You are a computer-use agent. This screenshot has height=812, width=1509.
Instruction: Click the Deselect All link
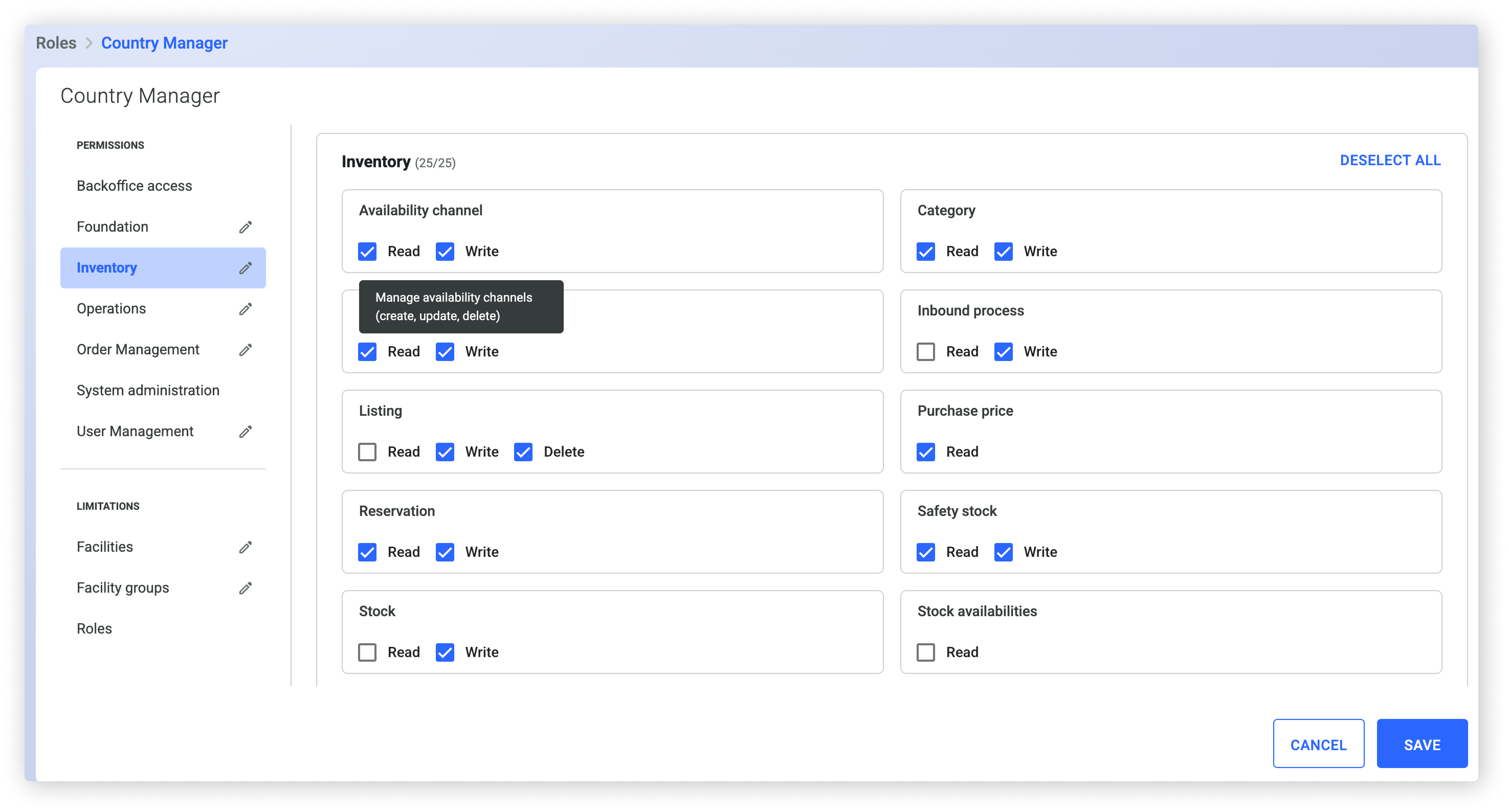[1389, 161]
